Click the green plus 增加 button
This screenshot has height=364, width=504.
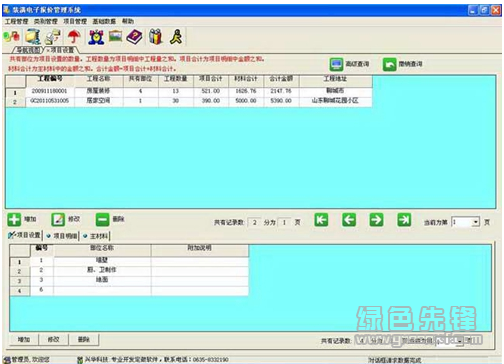point(22,220)
